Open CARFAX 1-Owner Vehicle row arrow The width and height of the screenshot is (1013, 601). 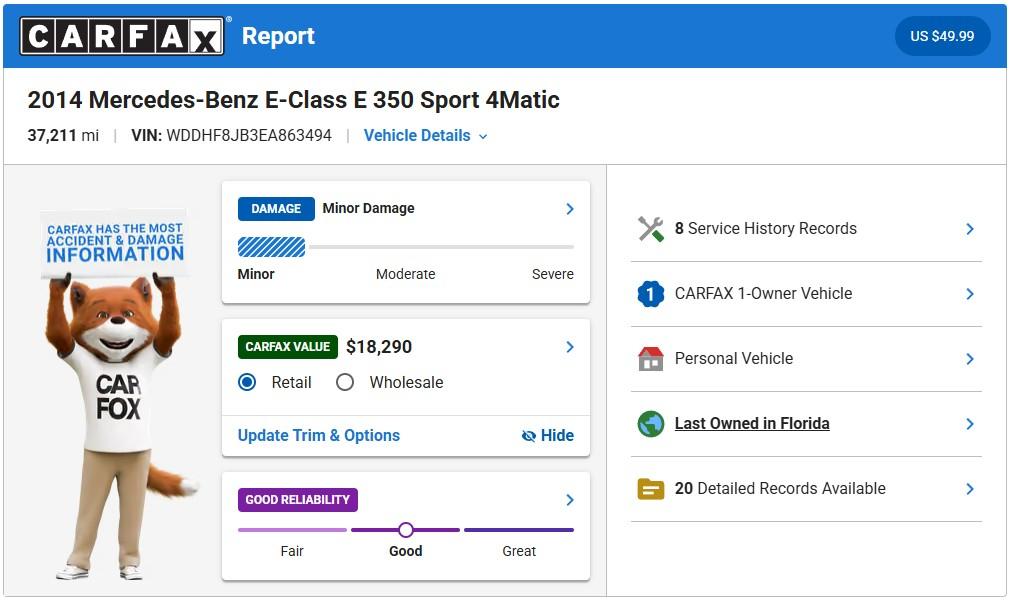coord(970,294)
